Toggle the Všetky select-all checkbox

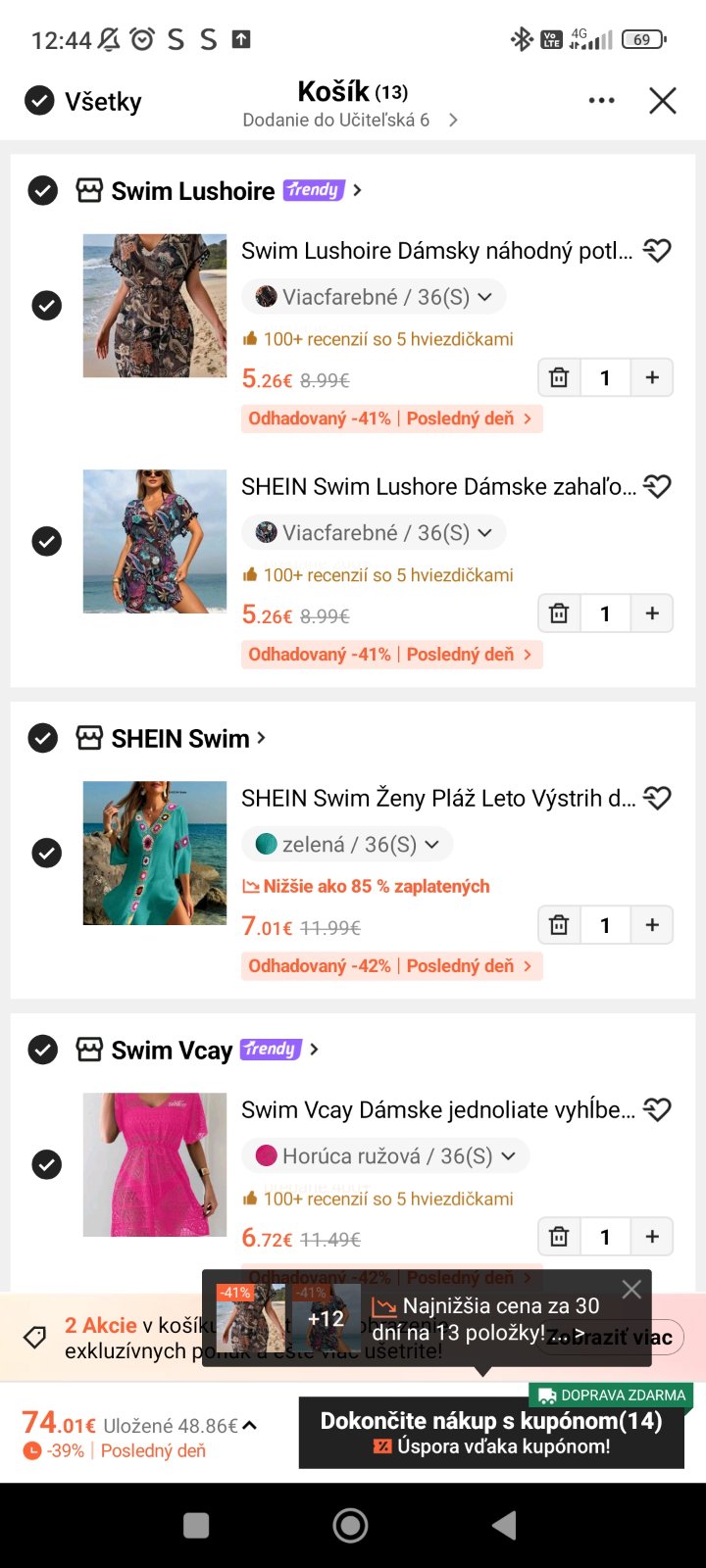[x=39, y=101]
